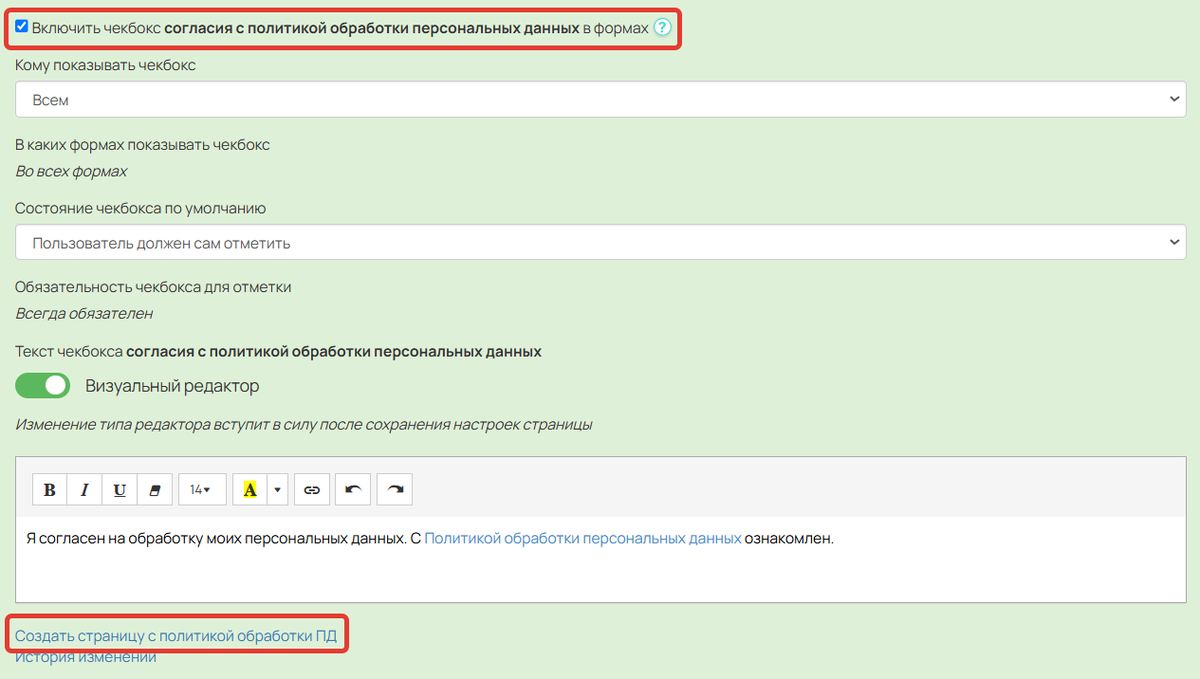Screen dimensions: 1200x679
Task: Open the Состояние чекбокса по умолчанию dropdown
Action: tap(601, 242)
